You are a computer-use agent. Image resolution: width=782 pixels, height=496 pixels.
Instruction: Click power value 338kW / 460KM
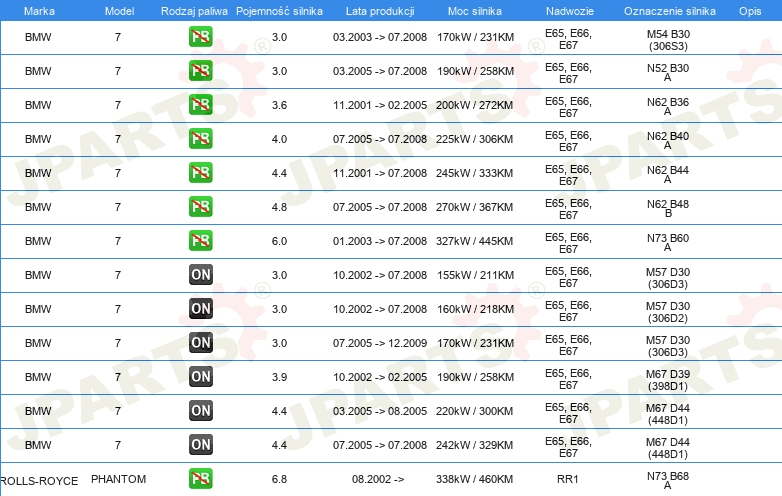tap(474, 479)
